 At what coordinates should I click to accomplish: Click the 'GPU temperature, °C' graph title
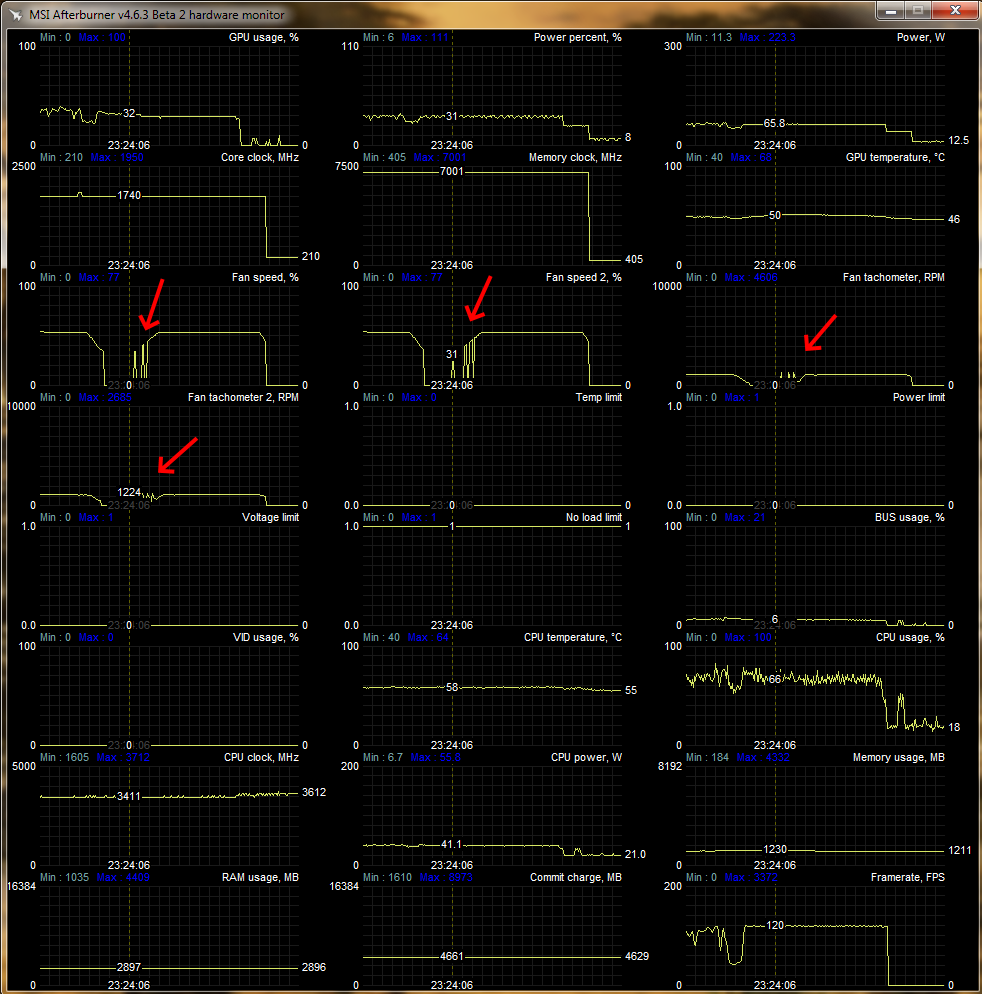coord(895,157)
